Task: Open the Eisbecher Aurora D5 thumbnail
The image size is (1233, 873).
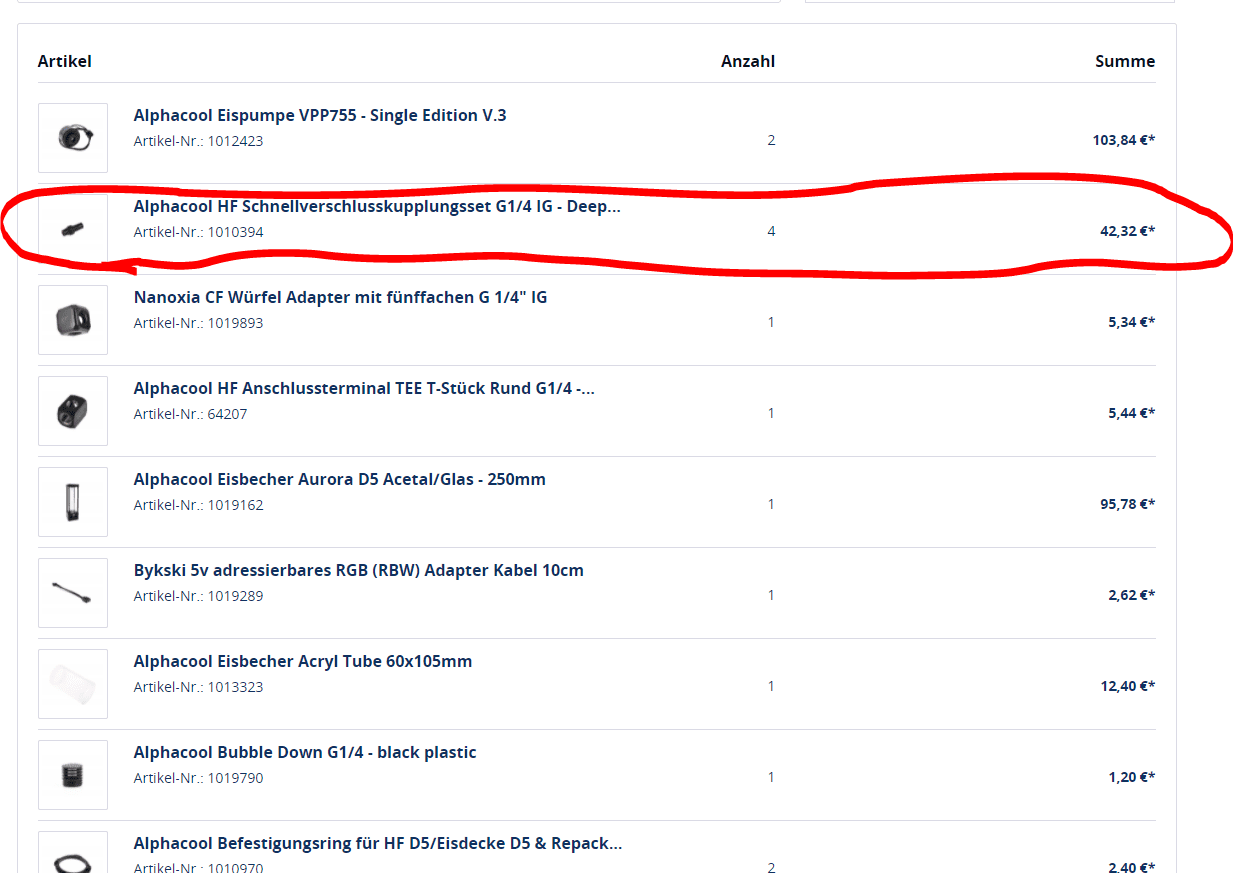Action: pyautogui.click(x=73, y=502)
